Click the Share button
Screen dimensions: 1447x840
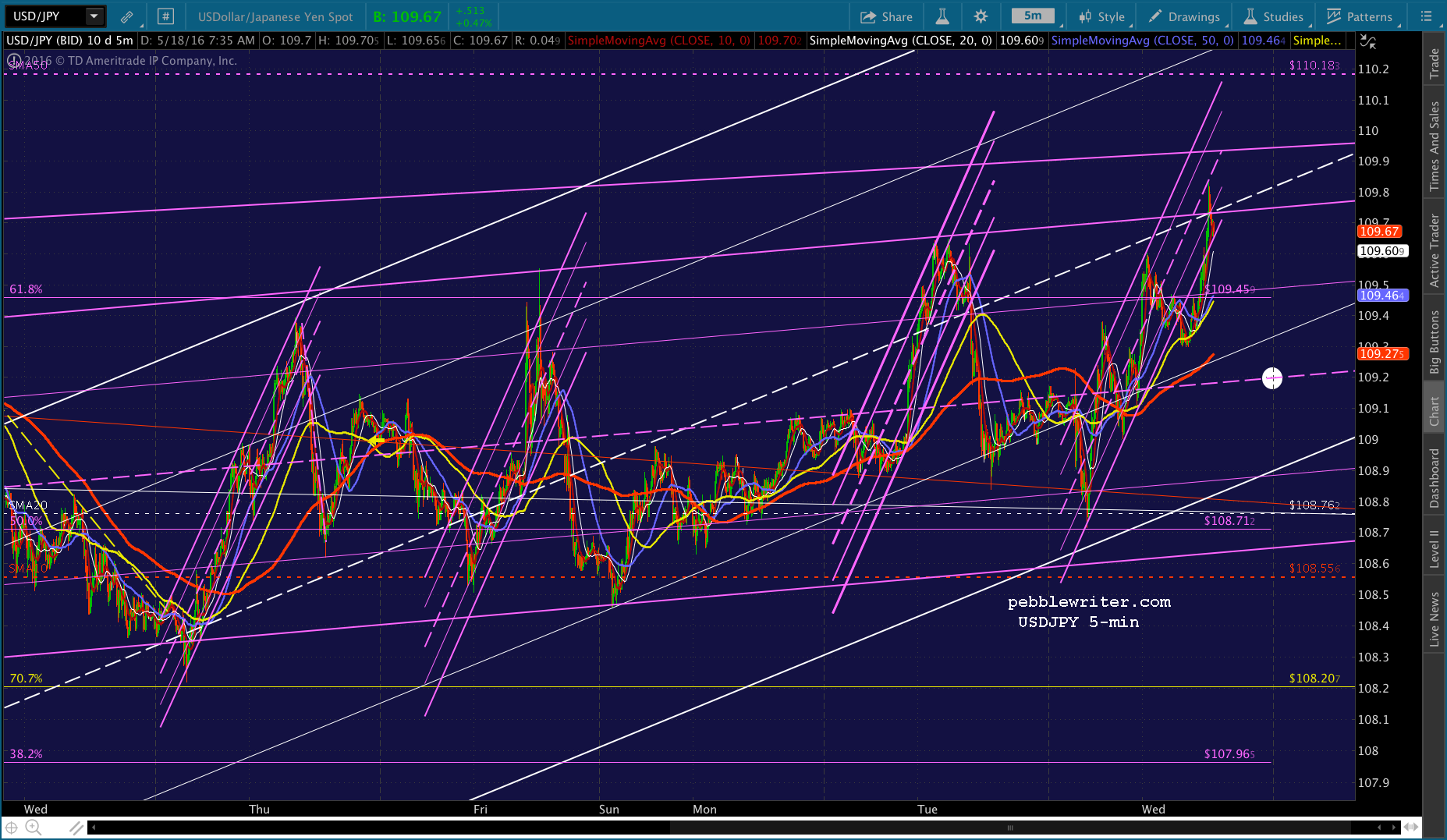886,16
